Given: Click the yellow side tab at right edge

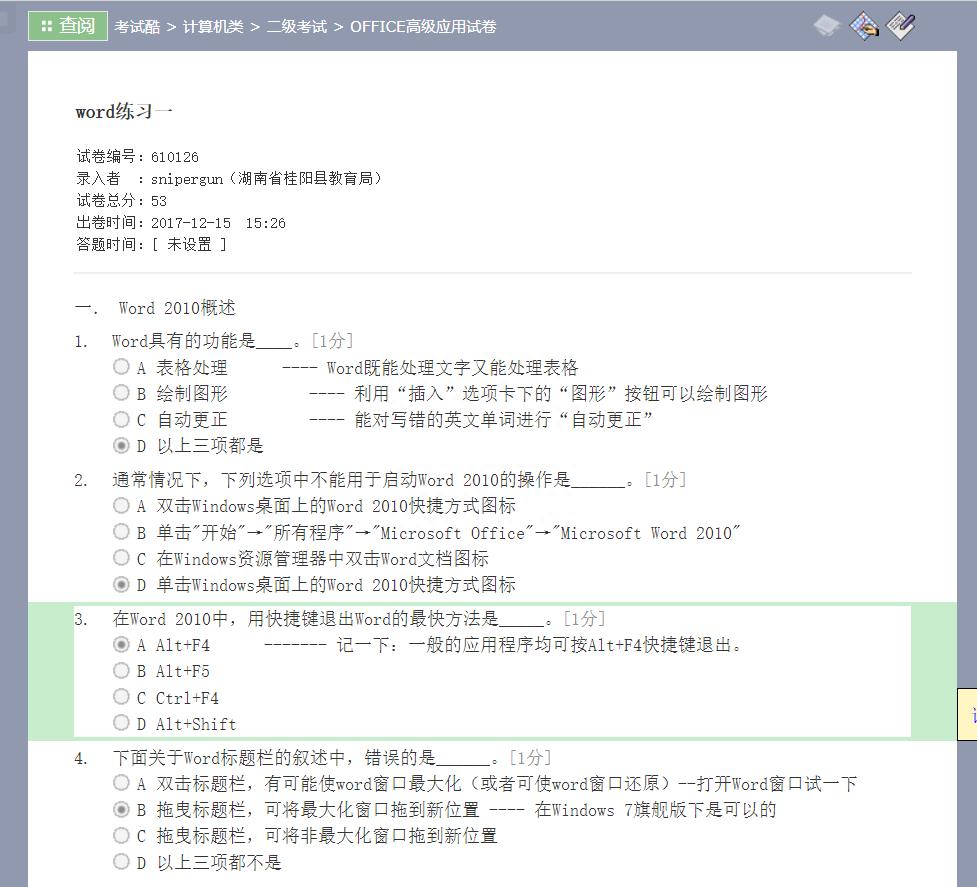Looking at the screenshot, I should point(968,714).
